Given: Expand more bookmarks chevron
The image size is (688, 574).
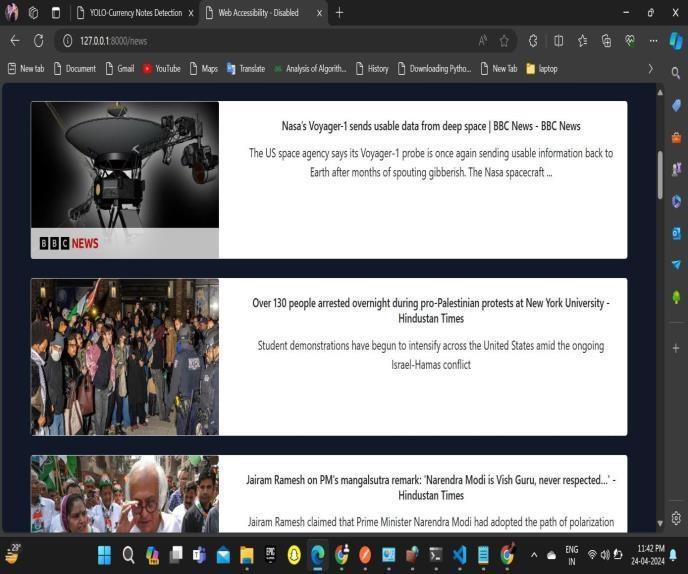Looking at the screenshot, I should (651, 69).
